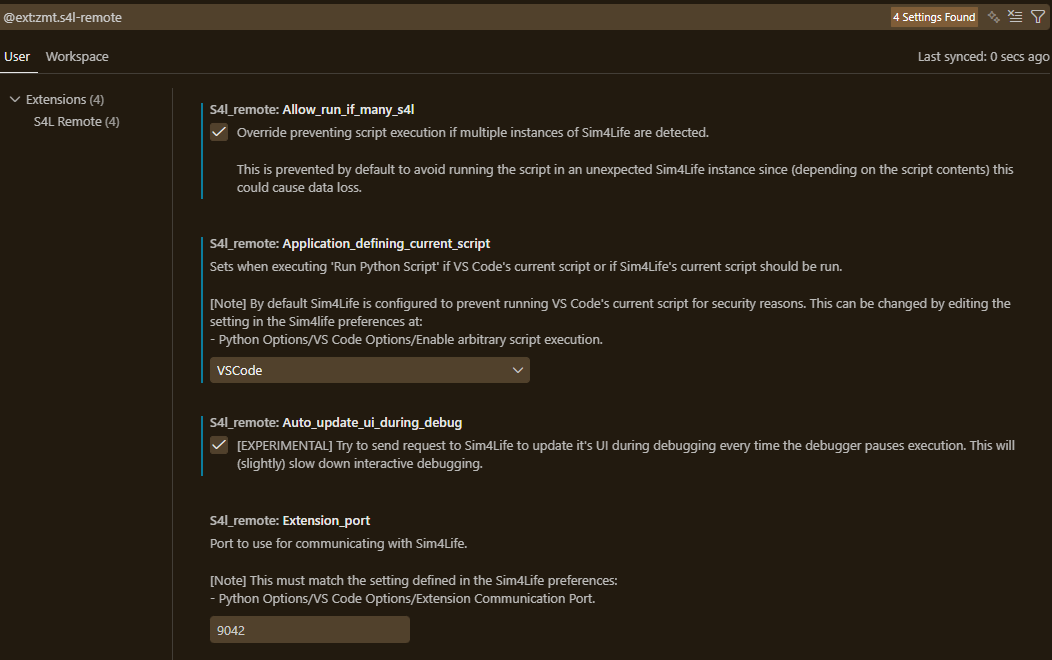This screenshot has width=1052, height=660.
Task: Clear the settings search input icon
Action: point(1015,16)
